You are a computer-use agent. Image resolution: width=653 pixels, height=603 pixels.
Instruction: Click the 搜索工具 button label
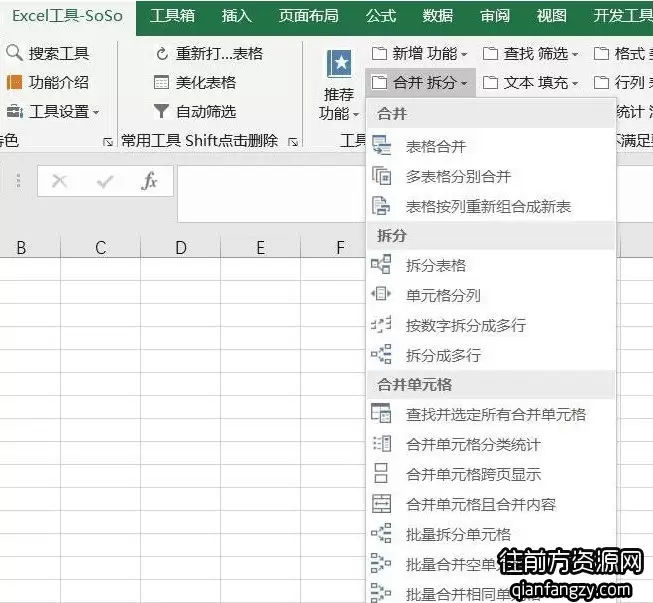(59, 53)
